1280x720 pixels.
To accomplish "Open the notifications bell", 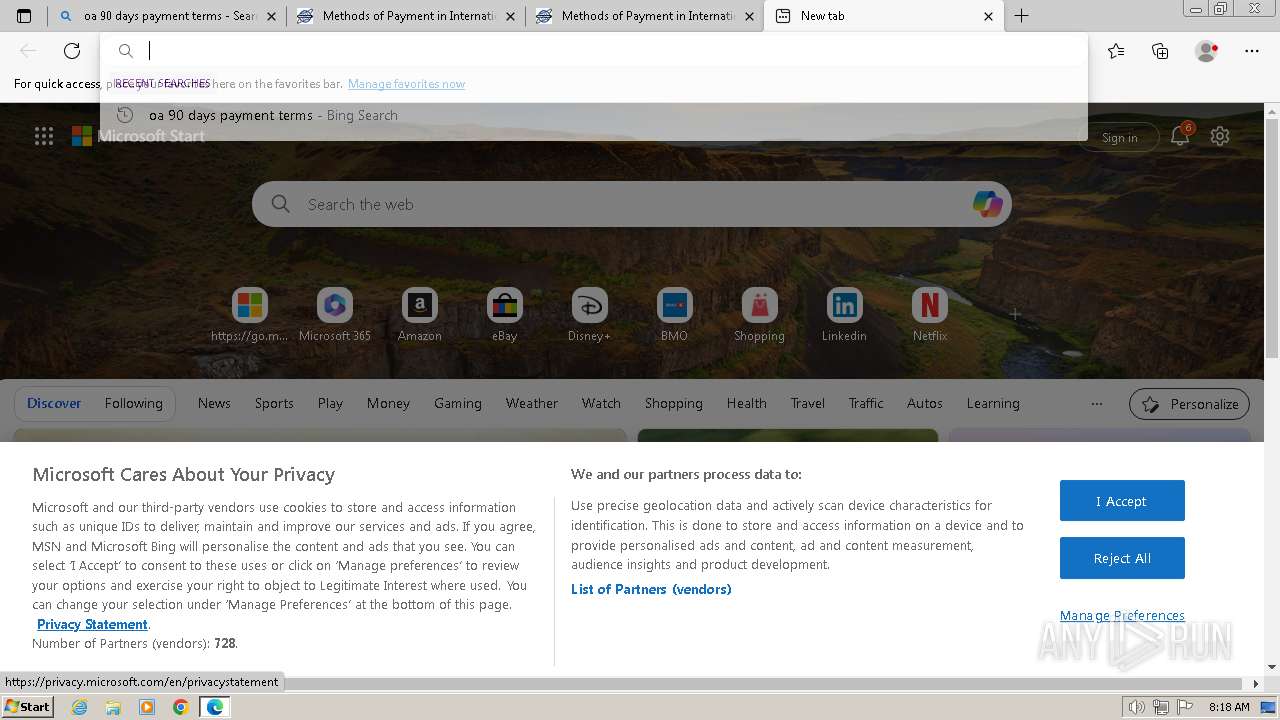I will [x=1180, y=137].
